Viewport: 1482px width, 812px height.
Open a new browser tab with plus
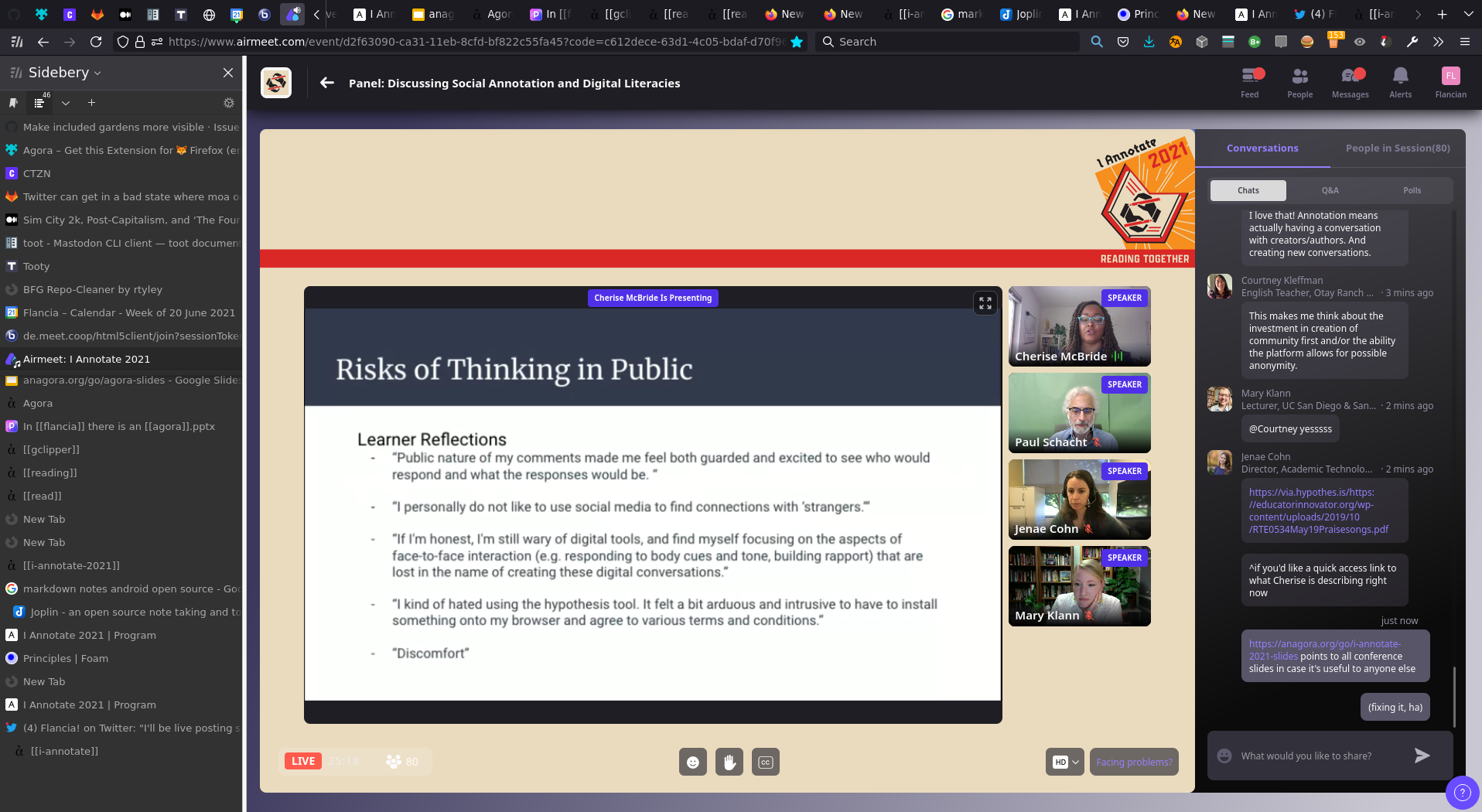pos(1442,14)
